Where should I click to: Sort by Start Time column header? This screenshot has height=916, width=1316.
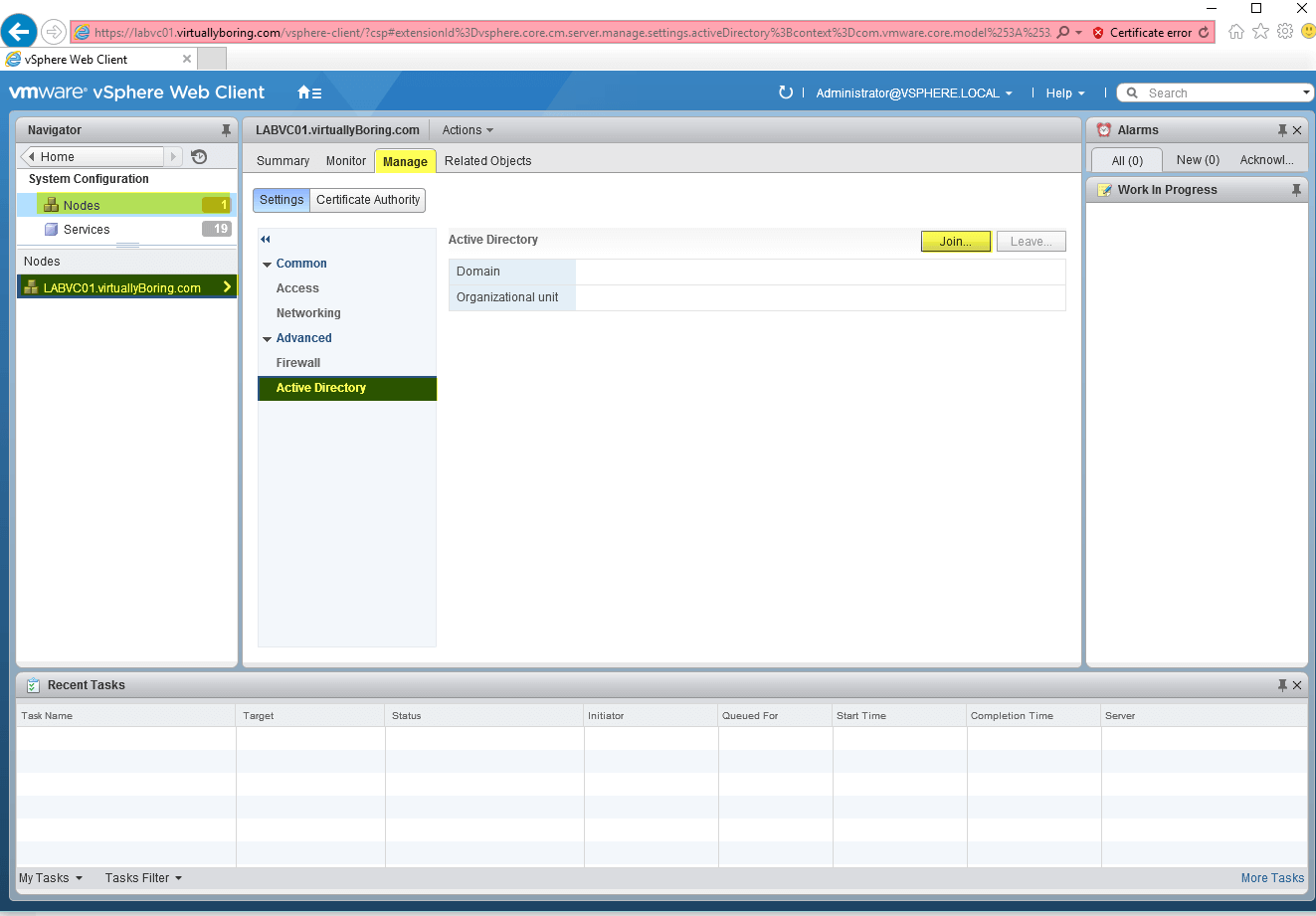coord(899,715)
